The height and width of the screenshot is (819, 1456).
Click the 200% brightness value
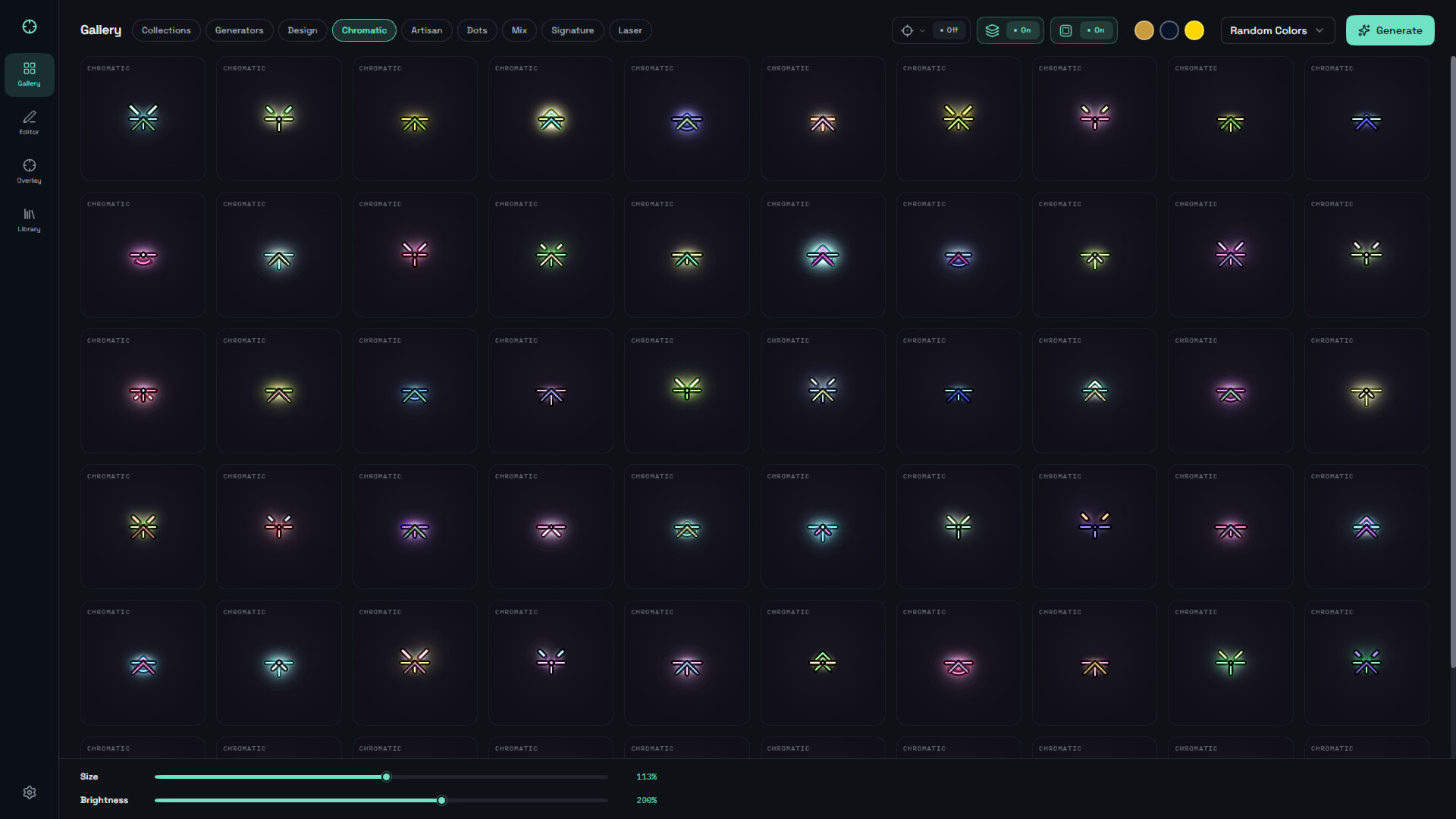point(646,800)
